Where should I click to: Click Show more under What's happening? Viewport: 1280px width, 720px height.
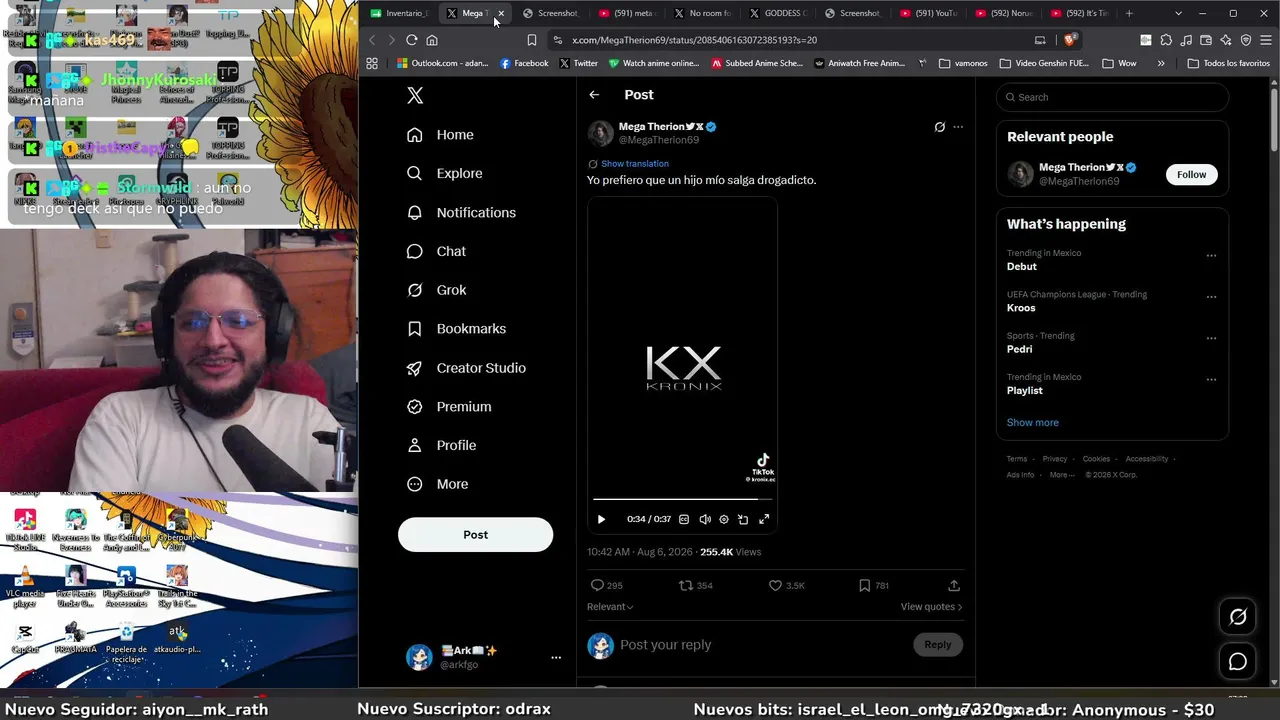click(1032, 422)
